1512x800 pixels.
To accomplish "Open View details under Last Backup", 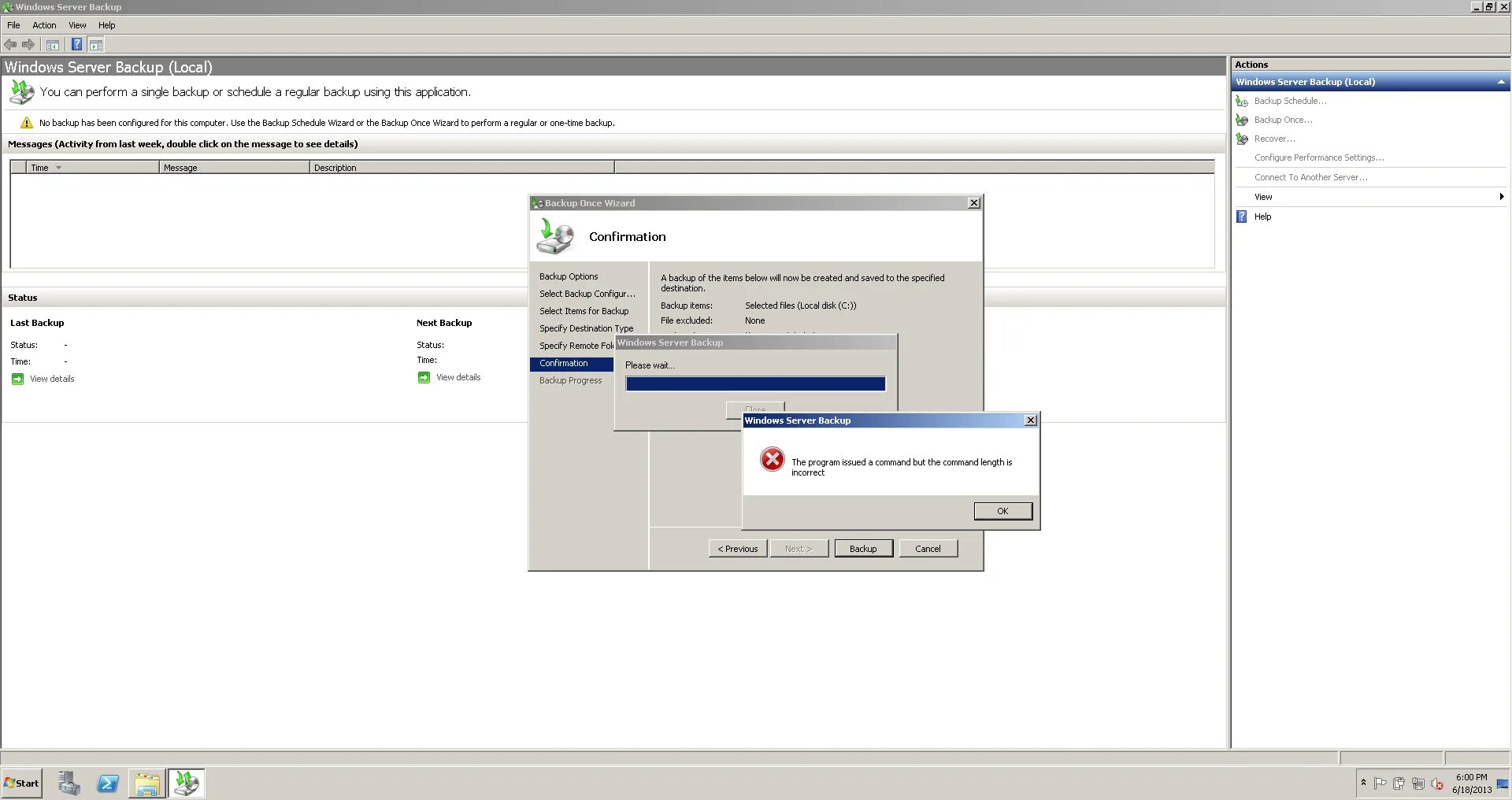I will point(52,379).
